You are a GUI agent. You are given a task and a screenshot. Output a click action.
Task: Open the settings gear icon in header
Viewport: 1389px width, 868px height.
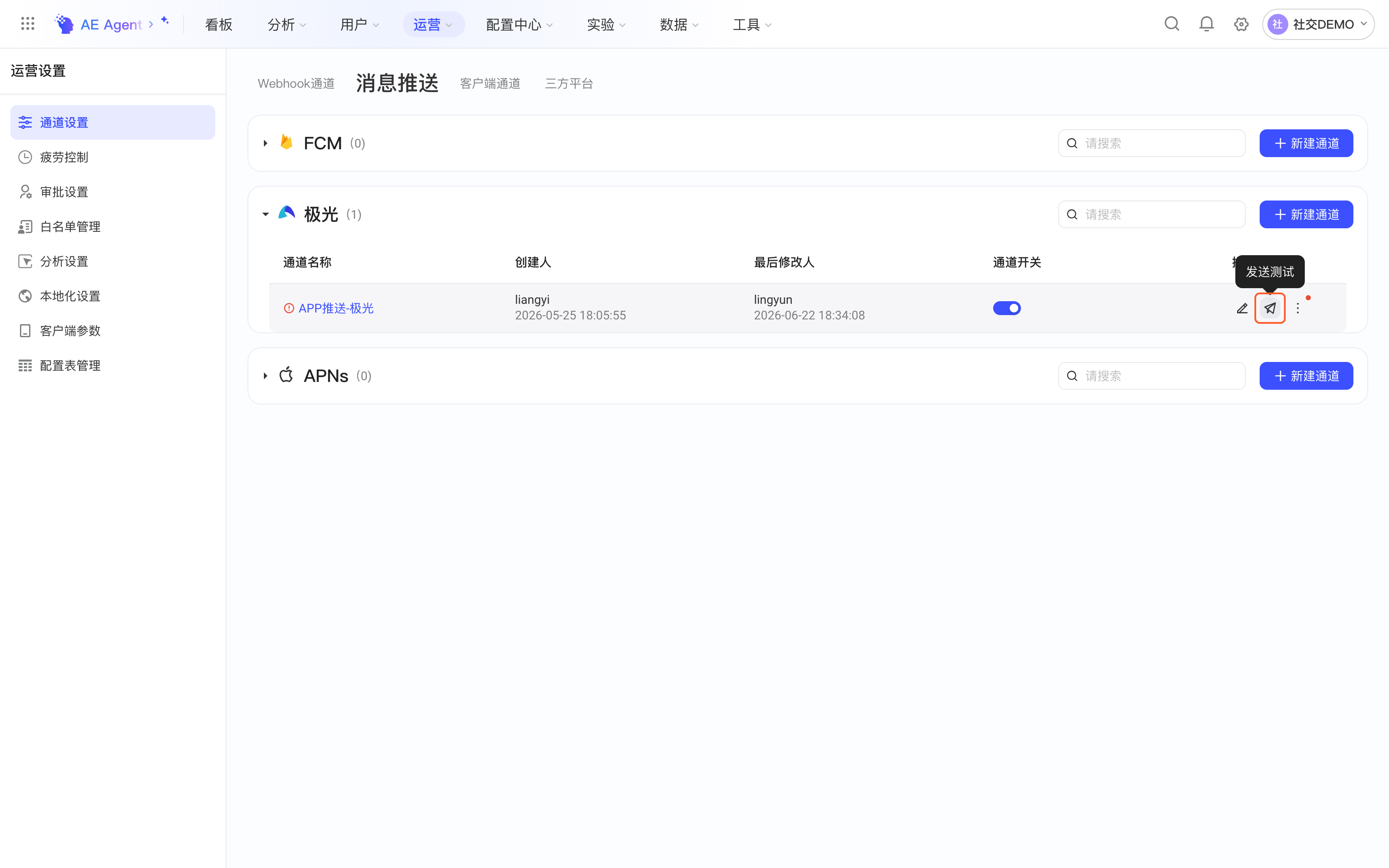pos(1241,24)
